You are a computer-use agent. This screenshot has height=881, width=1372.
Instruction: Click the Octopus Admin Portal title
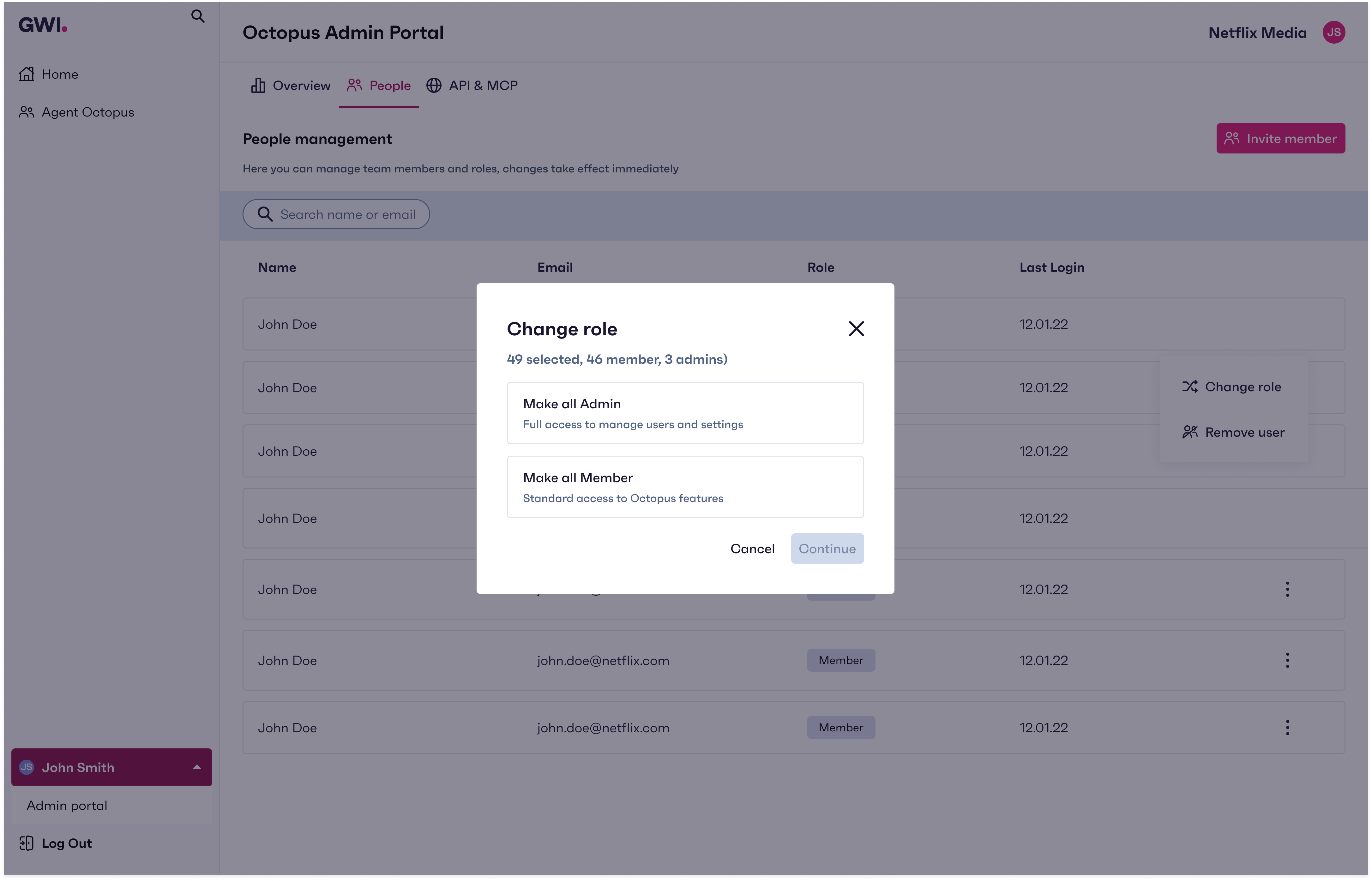(343, 33)
